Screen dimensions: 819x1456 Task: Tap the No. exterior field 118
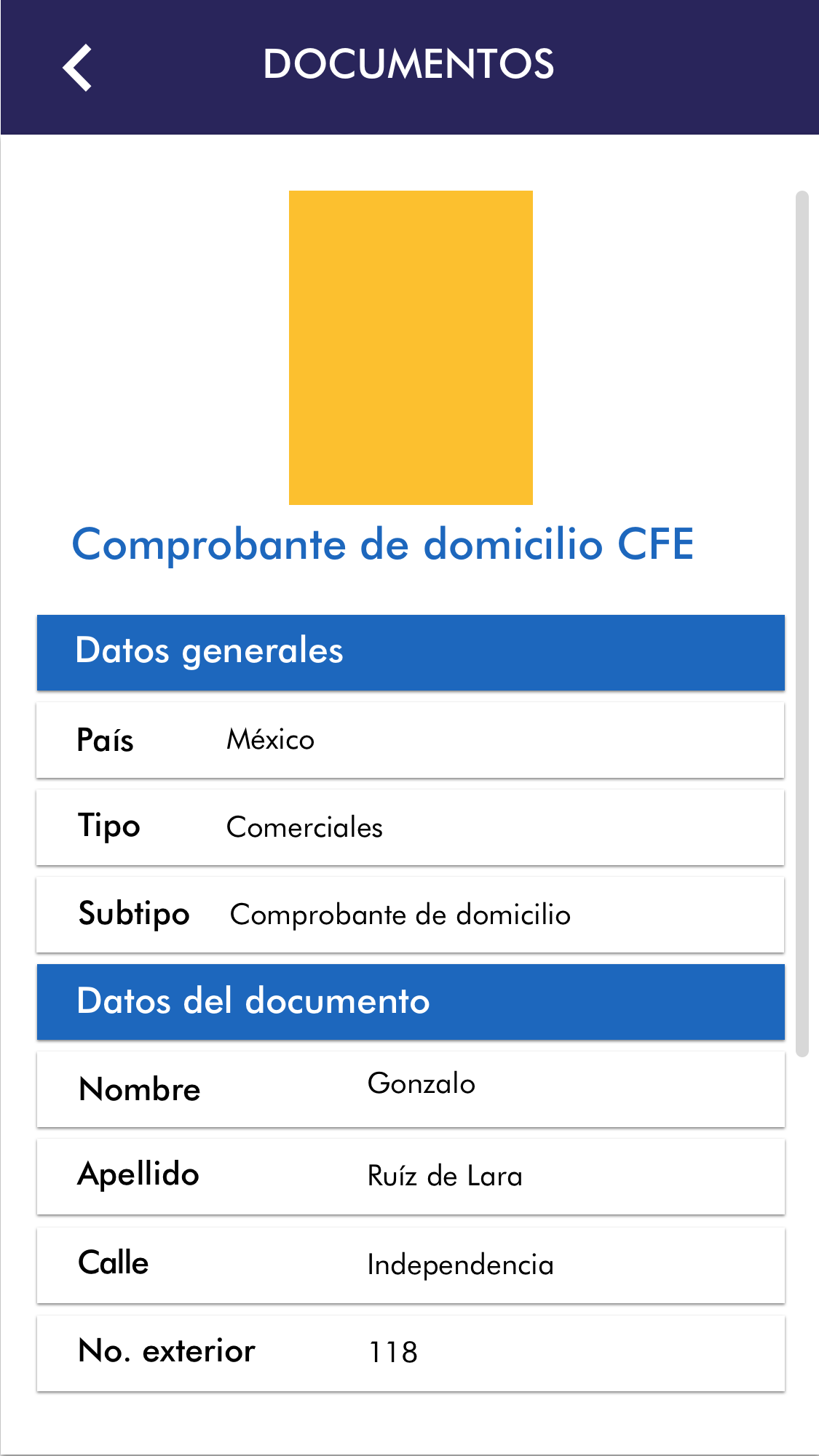point(411,1353)
